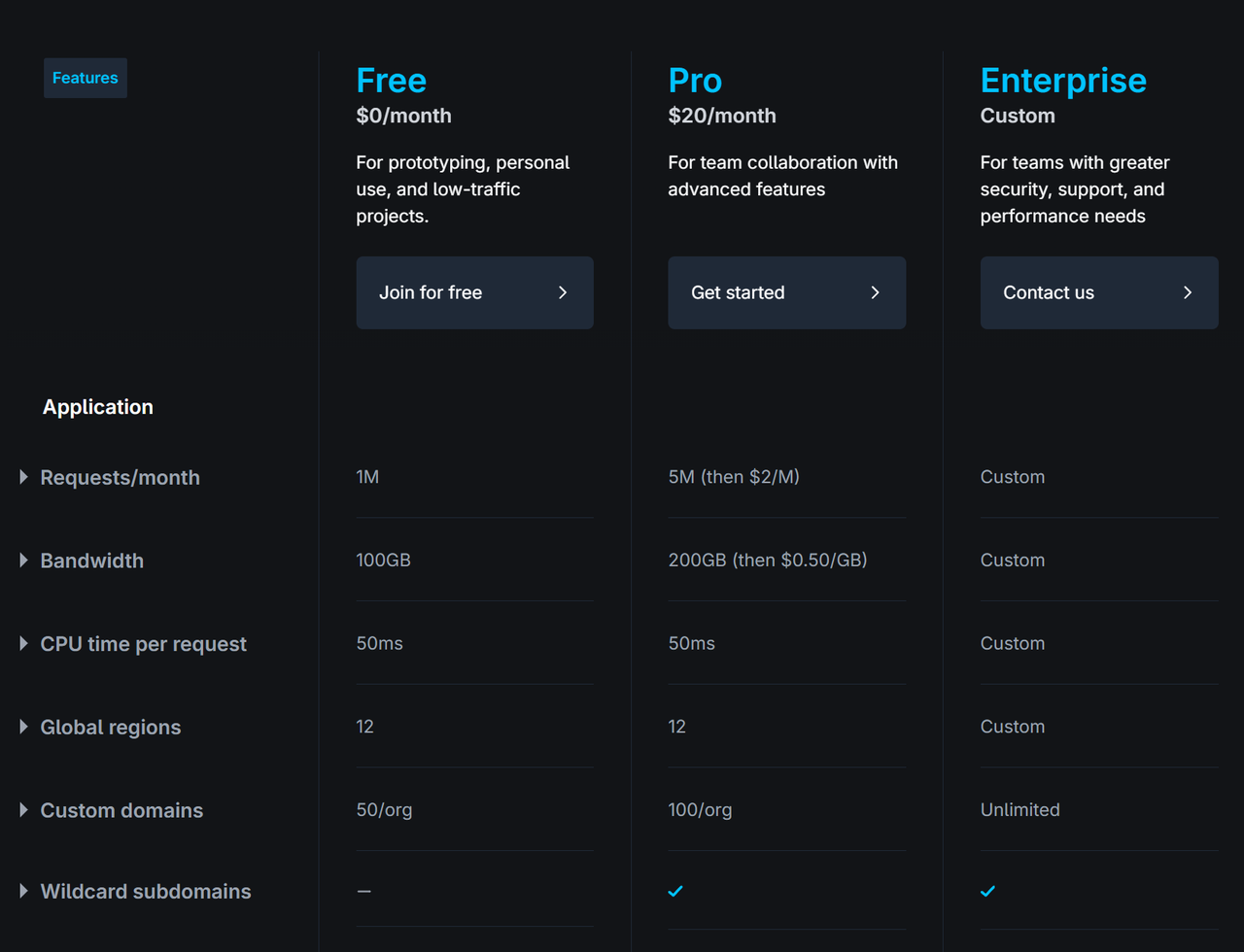Select the Features tab

click(86, 78)
